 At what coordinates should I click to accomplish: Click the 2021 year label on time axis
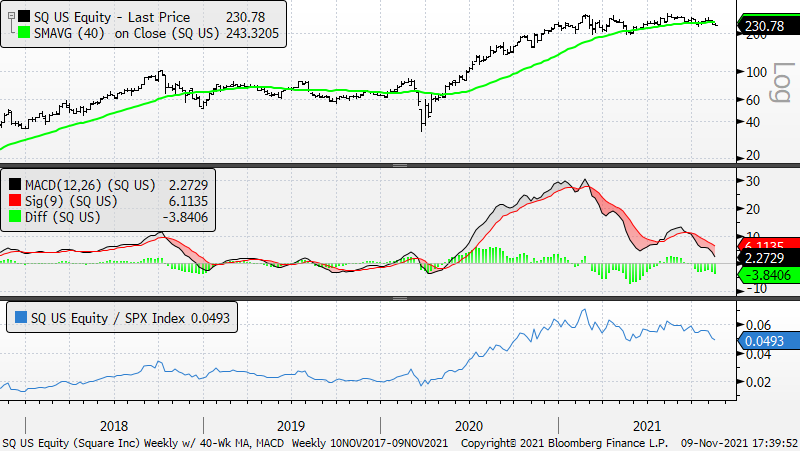point(646,426)
